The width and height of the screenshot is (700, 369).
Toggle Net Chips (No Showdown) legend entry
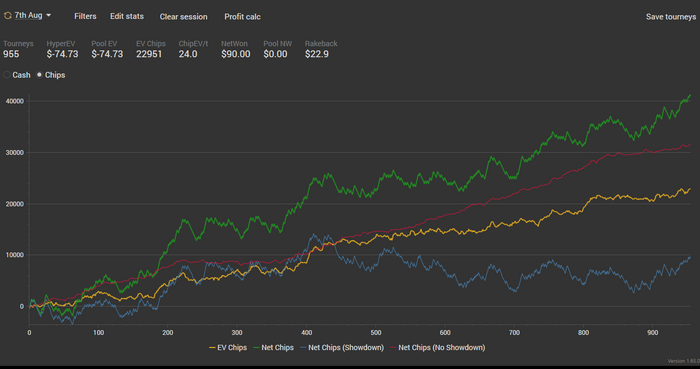tap(438, 348)
